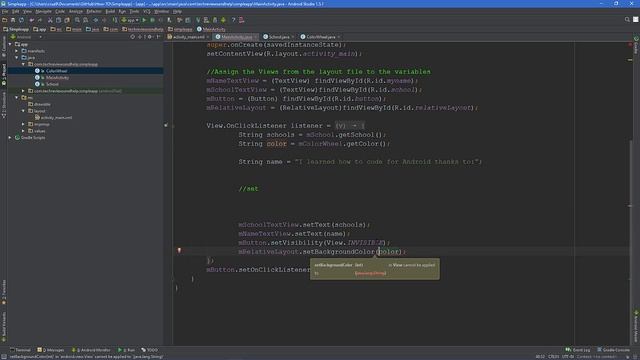Click the green Run app button
This screenshot has height=360, width=640.
144,20
